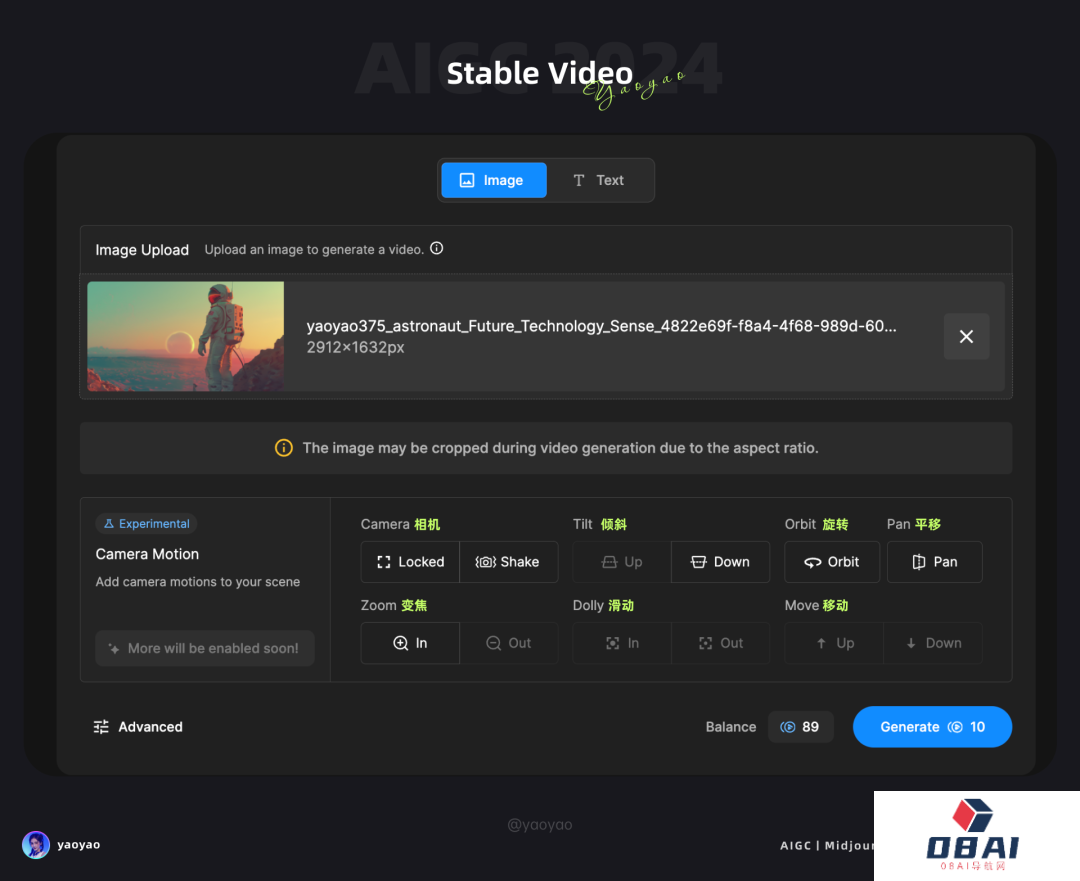This screenshot has height=881, width=1080.
Task: Click the Camera Motion heading
Action: tap(147, 554)
